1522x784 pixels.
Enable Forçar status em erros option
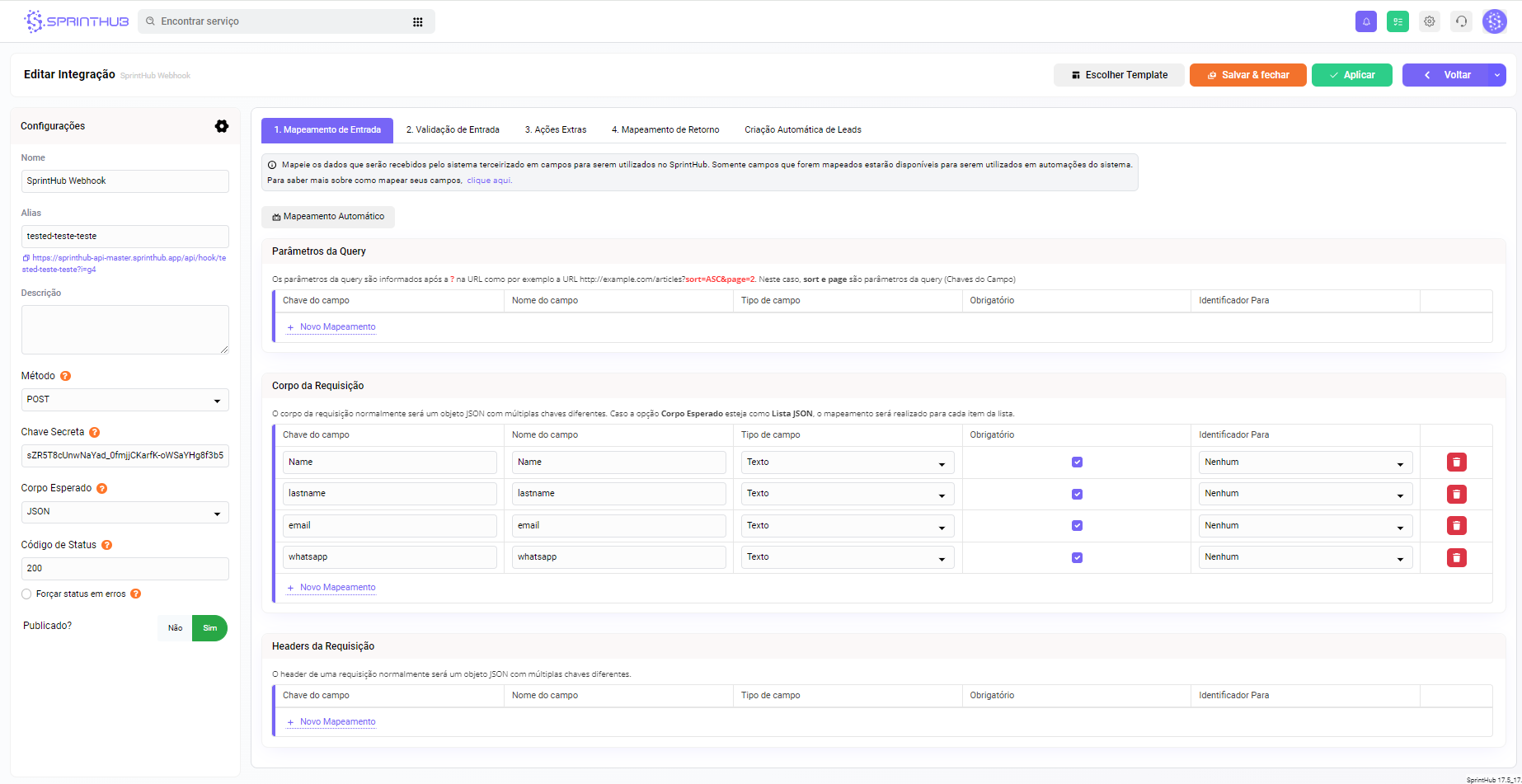(x=26, y=594)
